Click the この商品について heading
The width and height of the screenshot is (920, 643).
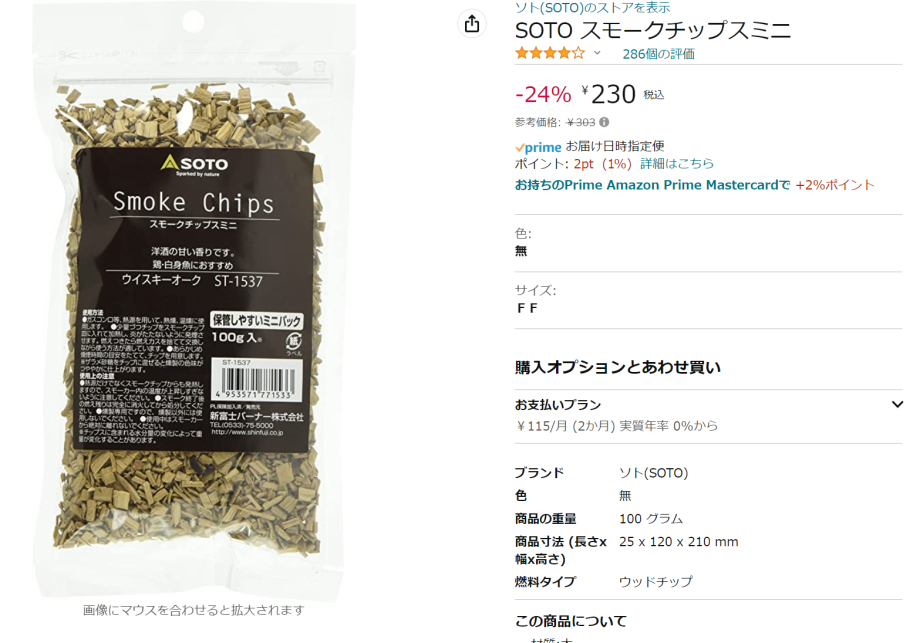click(x=571, y=621)
